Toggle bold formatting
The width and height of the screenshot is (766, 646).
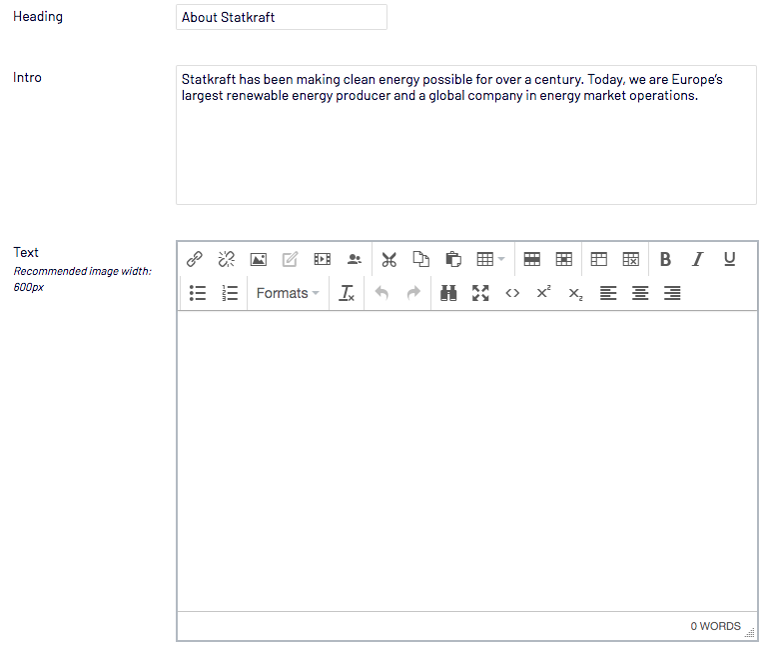pos(665,259)
